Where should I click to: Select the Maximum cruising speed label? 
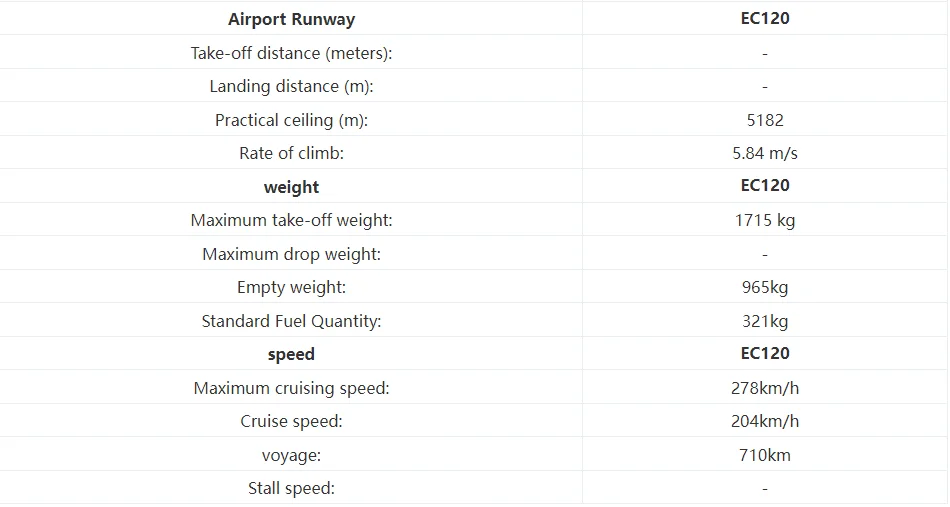coord(291,388)
